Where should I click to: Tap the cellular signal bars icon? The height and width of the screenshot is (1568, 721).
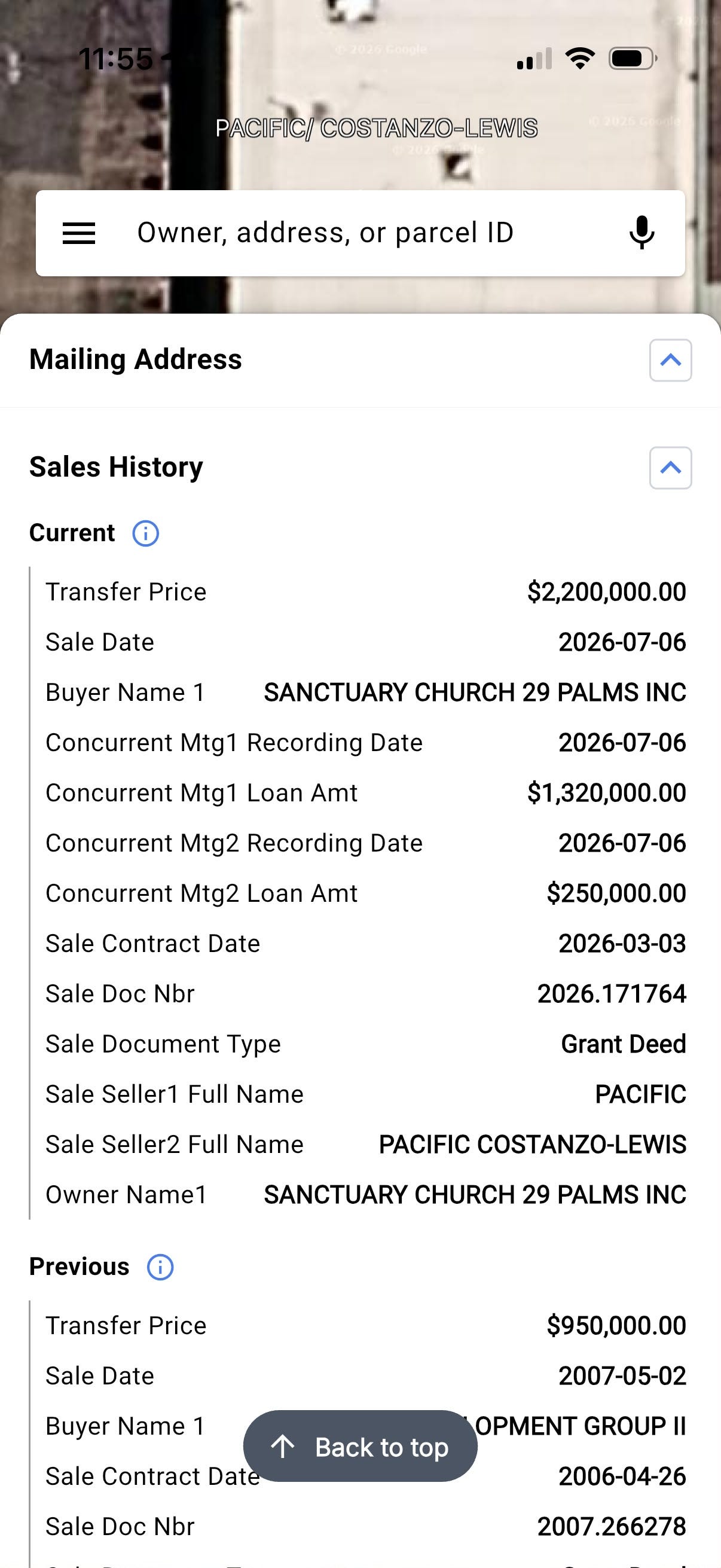click(534, 59)
